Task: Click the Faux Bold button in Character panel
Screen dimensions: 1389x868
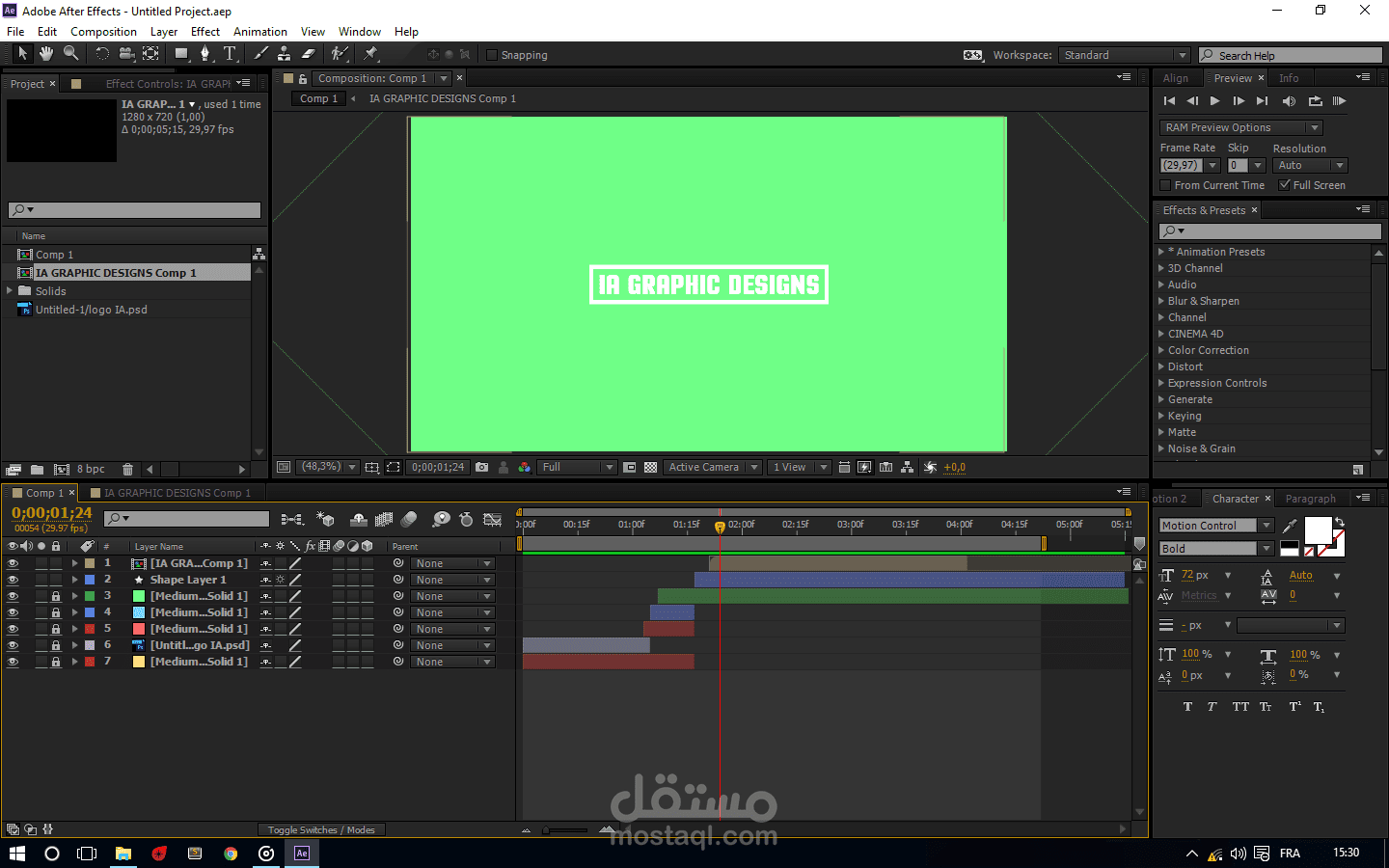Action: [x=1187, y=707]
